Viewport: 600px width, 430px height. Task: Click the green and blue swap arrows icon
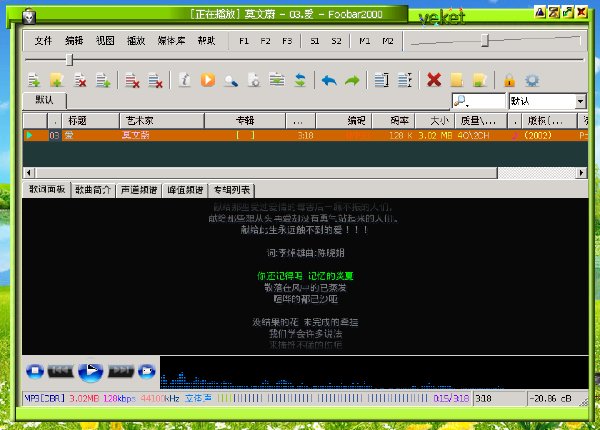pos(300,80)
